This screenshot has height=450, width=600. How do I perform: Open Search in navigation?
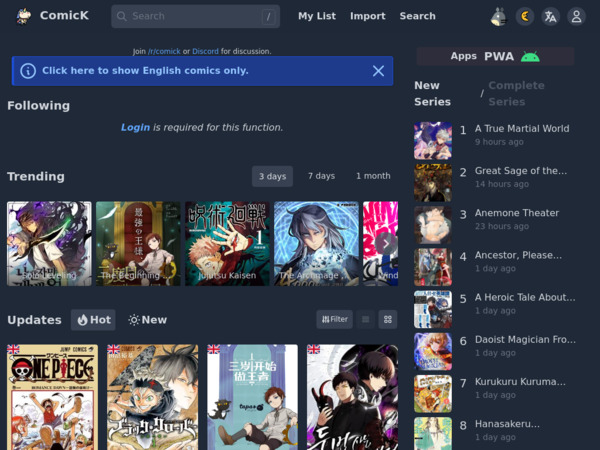[417, 16]
